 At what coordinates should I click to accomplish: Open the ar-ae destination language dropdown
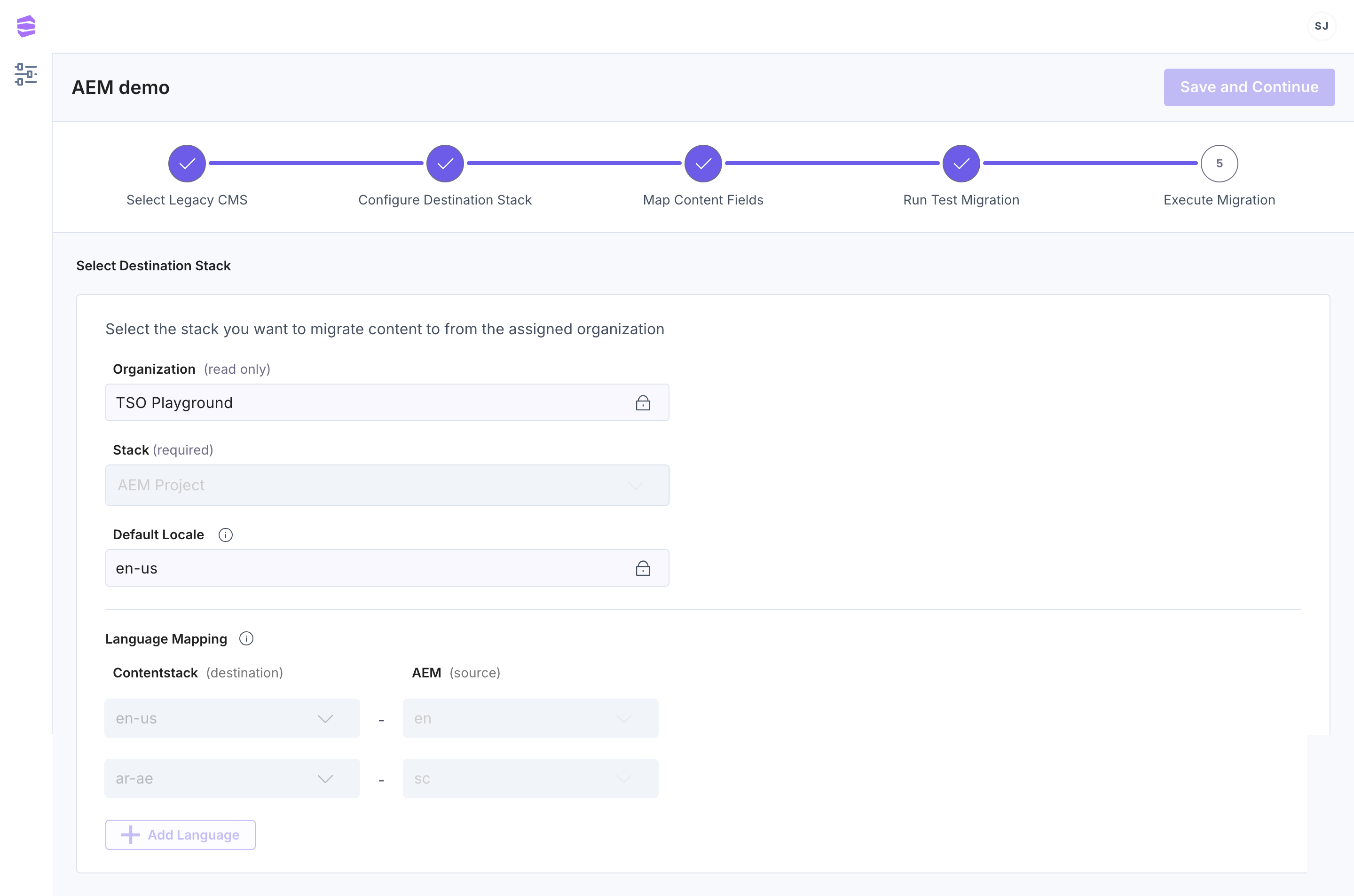232,778
